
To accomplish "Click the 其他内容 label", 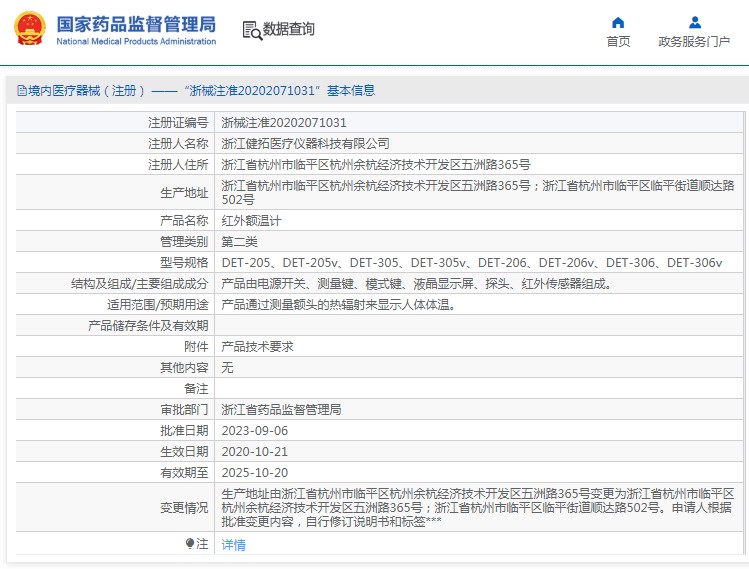I will pyautogui.click(x=184, y=367).
